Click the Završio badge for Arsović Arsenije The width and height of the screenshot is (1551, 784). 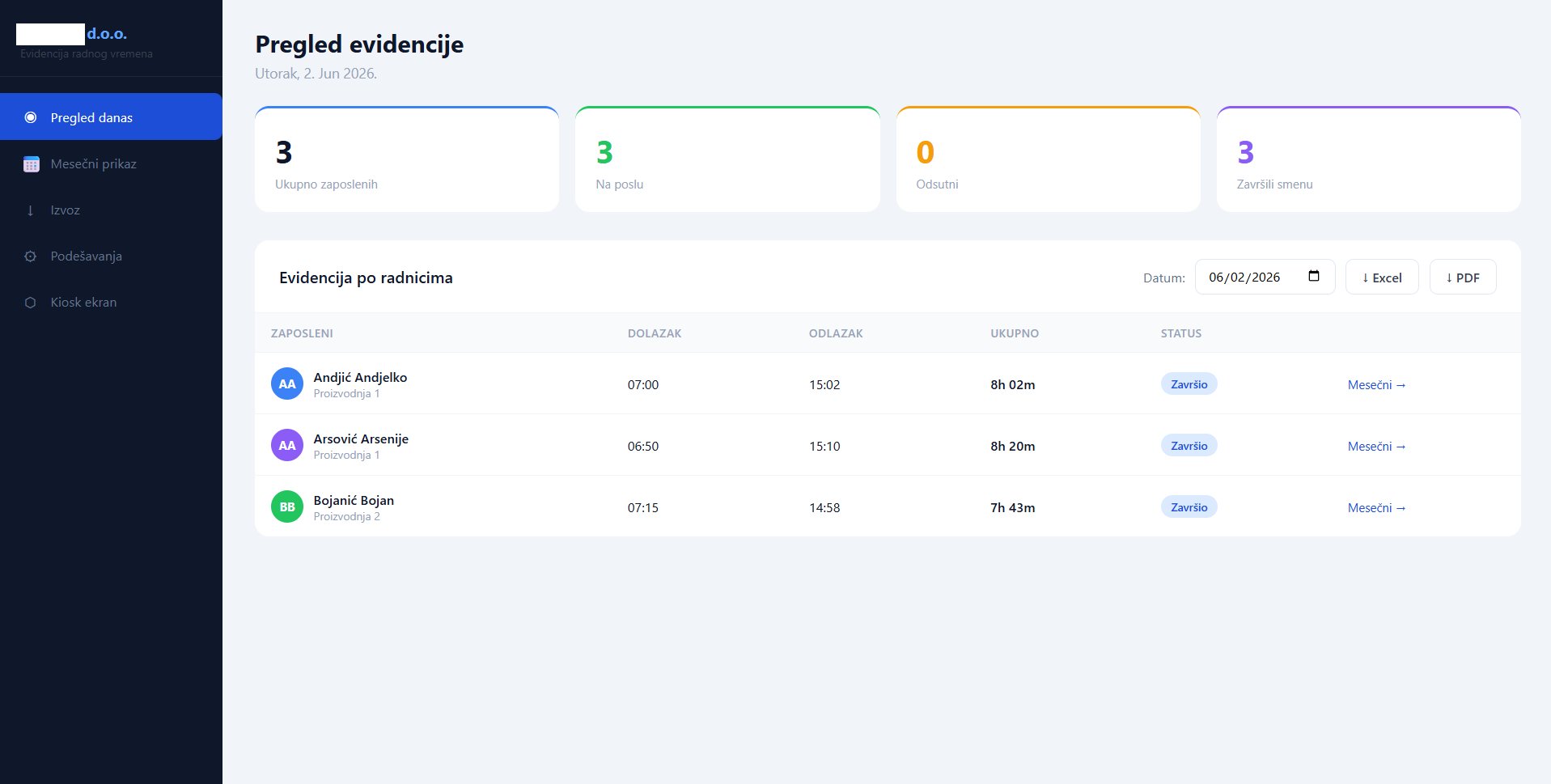point(1189,446)
